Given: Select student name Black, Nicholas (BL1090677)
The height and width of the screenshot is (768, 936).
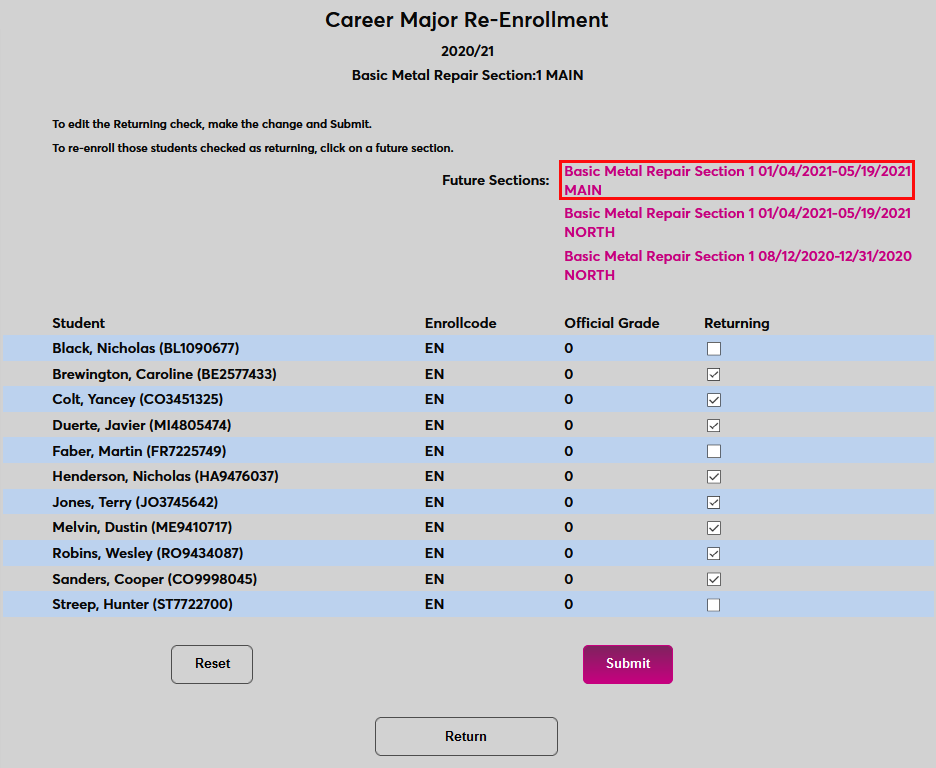Looking at the screenshot, I should tap(146, 348).
